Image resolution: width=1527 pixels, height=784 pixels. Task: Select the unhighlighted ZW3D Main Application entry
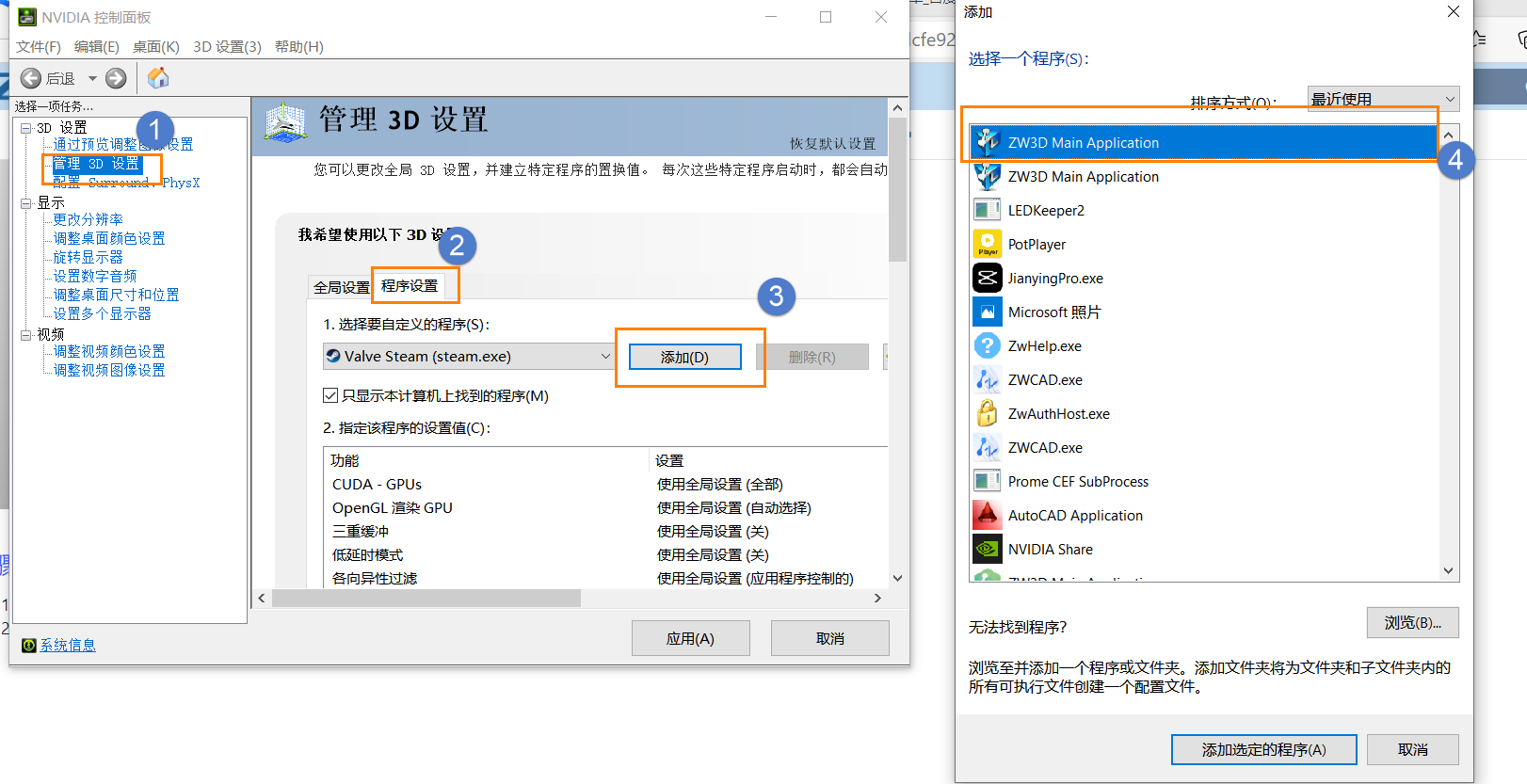[1204, 176]
